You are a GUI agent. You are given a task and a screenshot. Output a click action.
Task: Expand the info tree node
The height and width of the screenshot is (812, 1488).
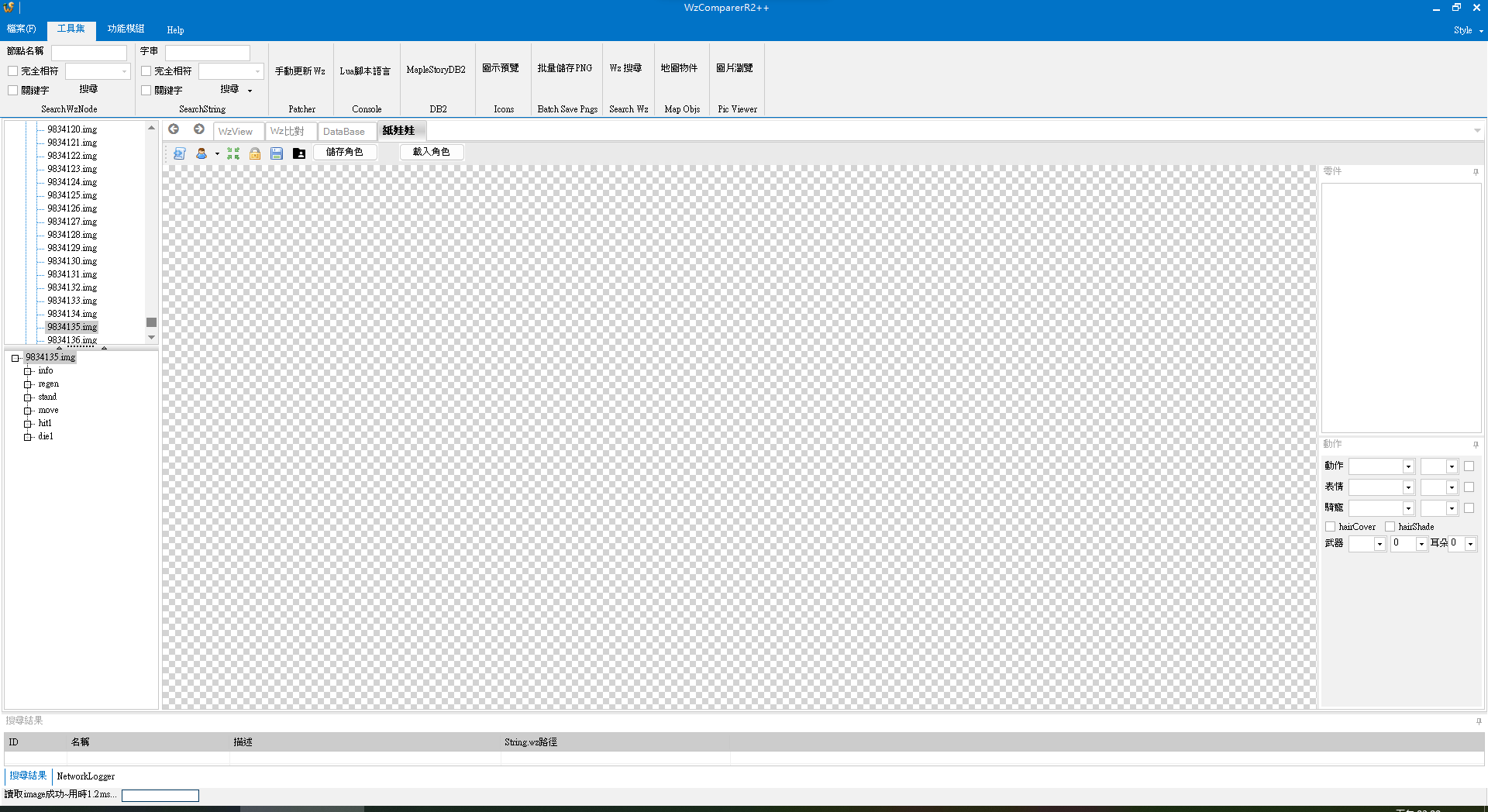[28, 371]
